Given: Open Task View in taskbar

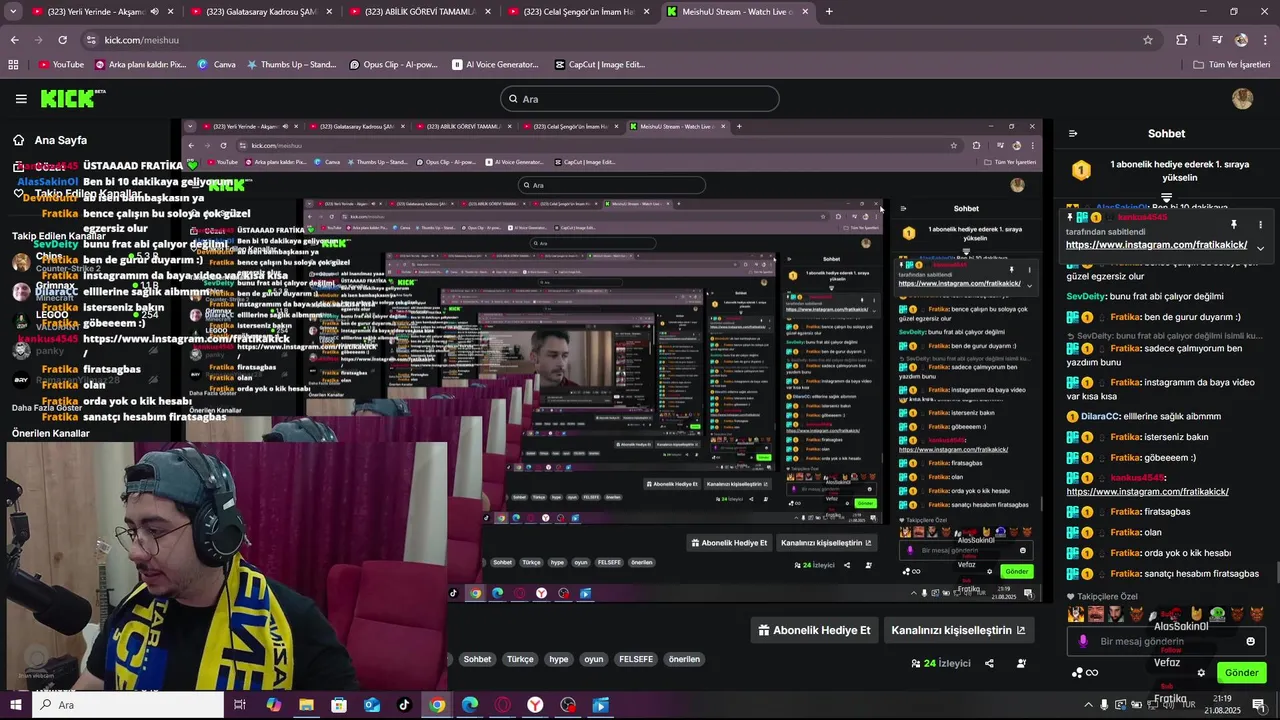Looking at the screenshot, I should pyautogui.click(x=240, y=705).
